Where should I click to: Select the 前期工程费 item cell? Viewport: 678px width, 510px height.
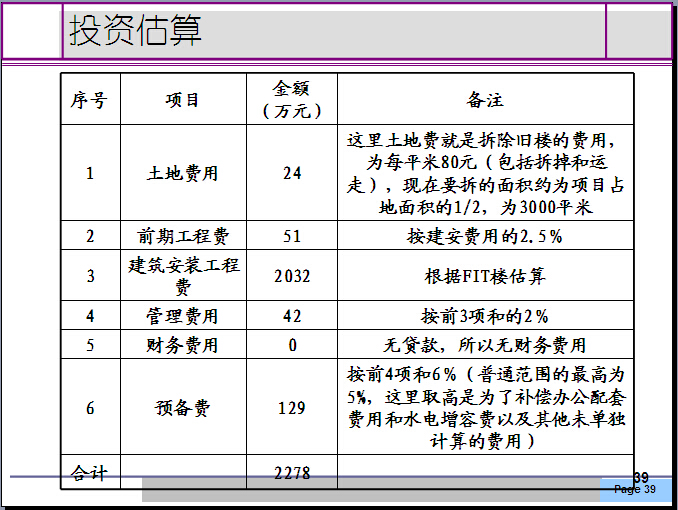click(x=182, y=236)
